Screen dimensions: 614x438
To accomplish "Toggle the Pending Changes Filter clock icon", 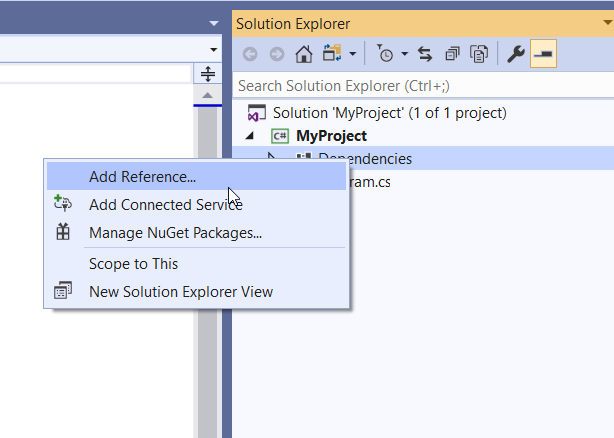I will coord(385,54).
